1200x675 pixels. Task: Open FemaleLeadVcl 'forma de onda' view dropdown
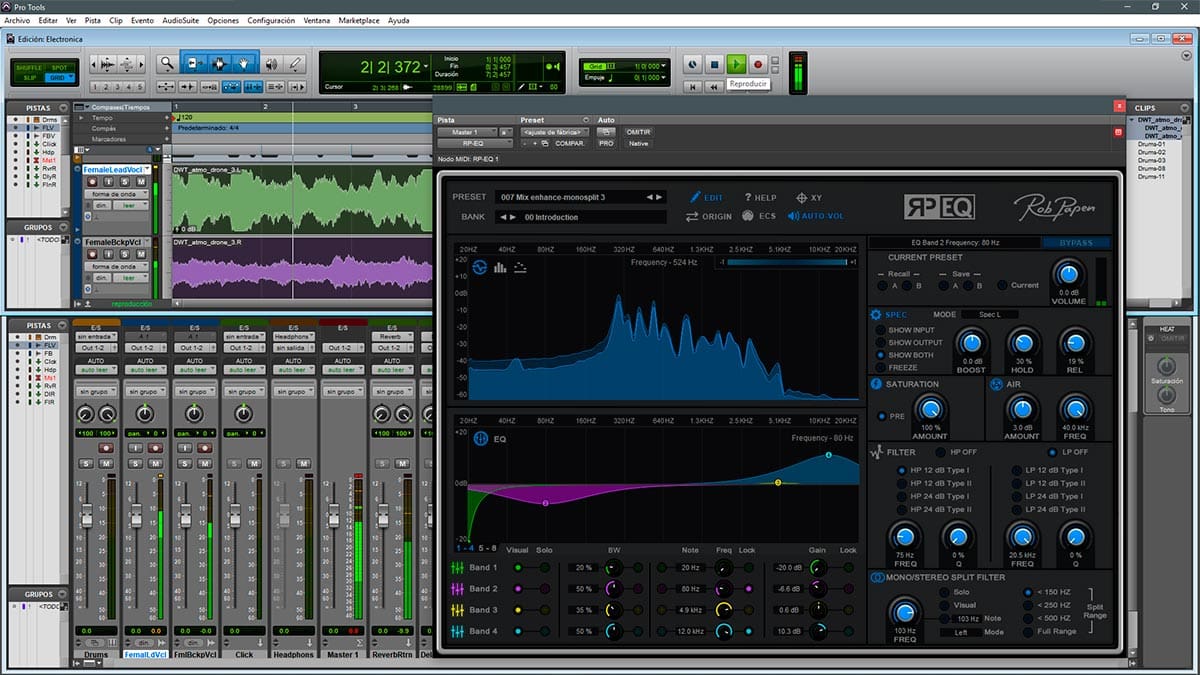click(x=115, y=194)
